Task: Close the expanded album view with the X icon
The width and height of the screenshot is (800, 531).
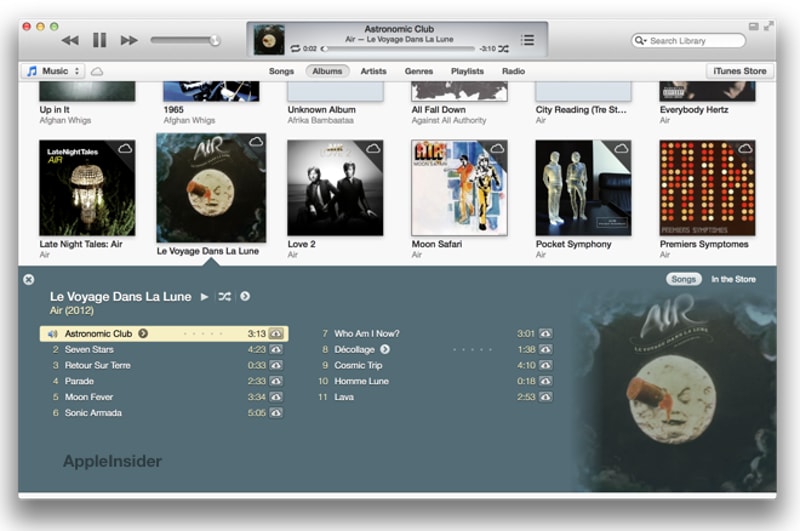Action: [x=29, y=280]
